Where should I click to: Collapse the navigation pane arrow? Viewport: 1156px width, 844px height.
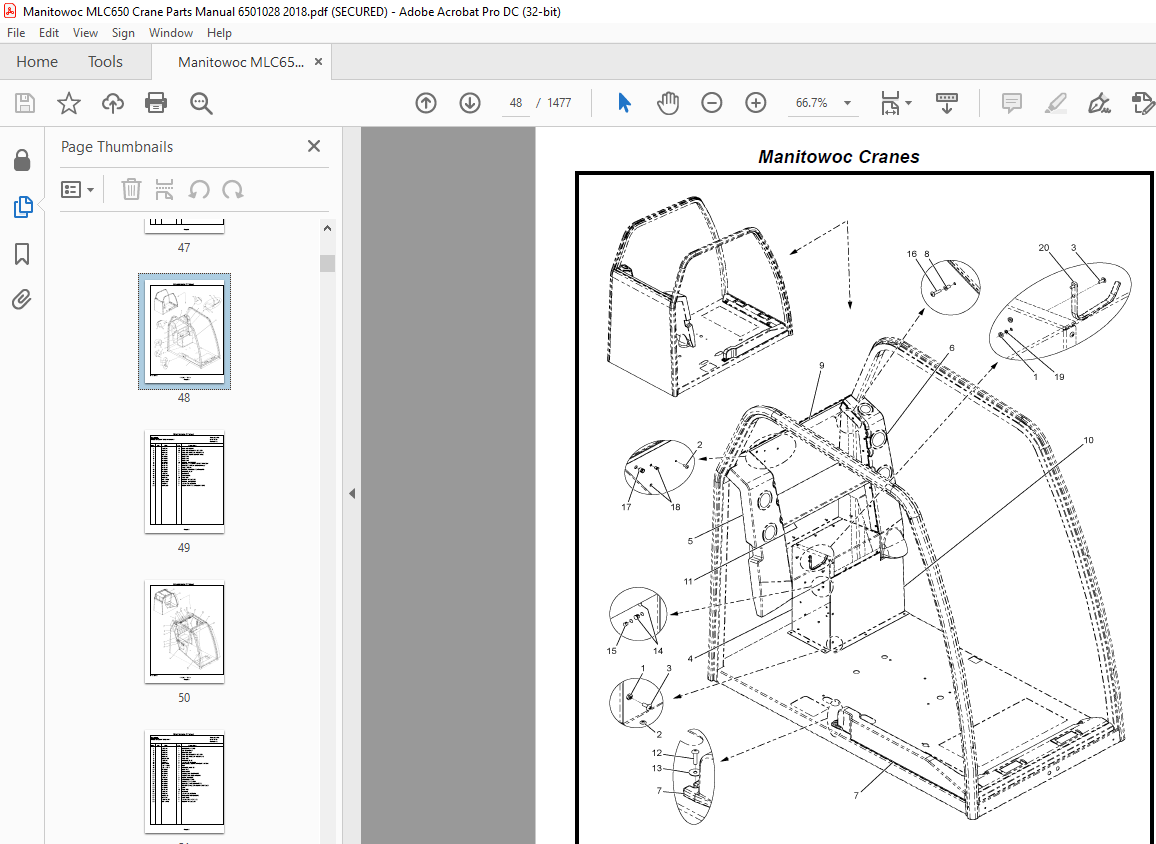tap(352, 493)
